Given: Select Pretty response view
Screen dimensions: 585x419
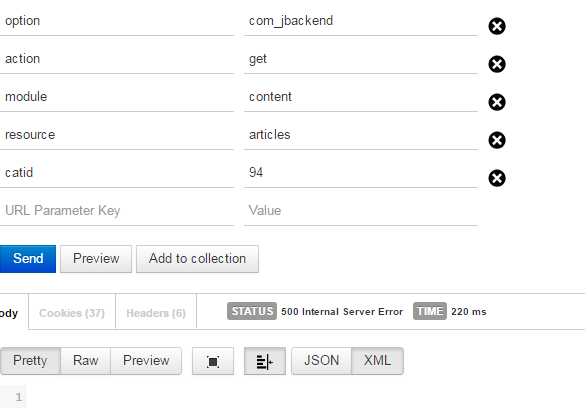Looking at the screenshot, I should [x=30, y=361].
